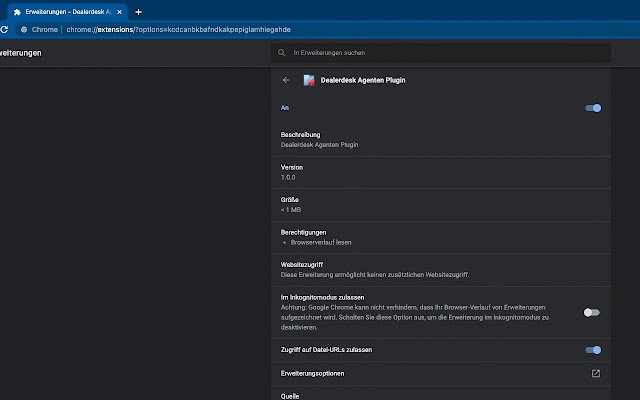Click the Version value 1.0.0

coord(288,177)
